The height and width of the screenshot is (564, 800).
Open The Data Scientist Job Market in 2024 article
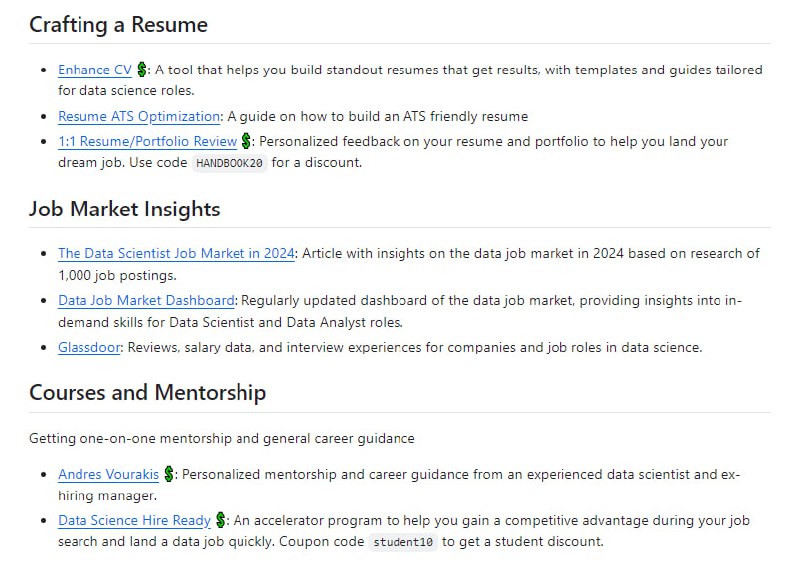coord(176,254)
